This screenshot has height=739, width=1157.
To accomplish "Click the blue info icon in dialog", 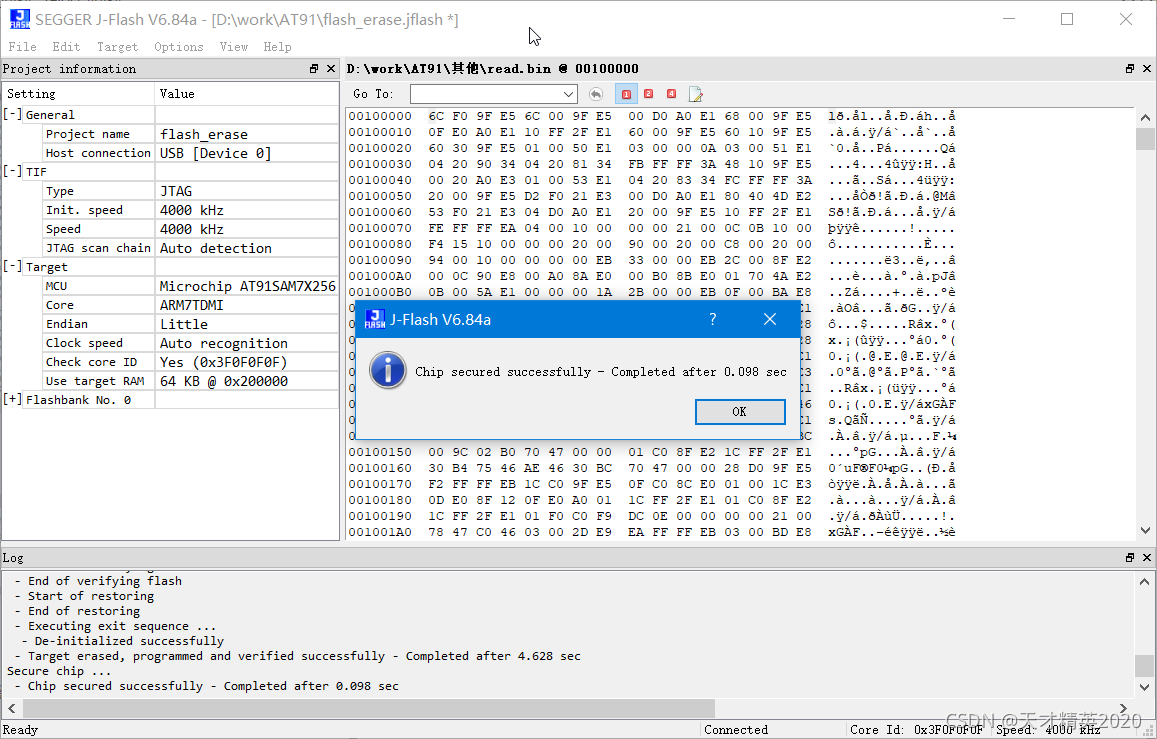I will (388, 370).
